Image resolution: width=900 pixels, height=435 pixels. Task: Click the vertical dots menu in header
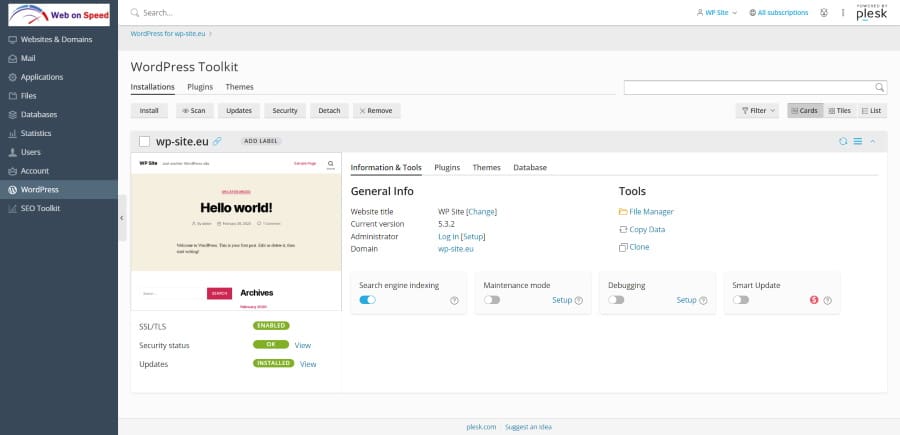(x=843, y=13)
